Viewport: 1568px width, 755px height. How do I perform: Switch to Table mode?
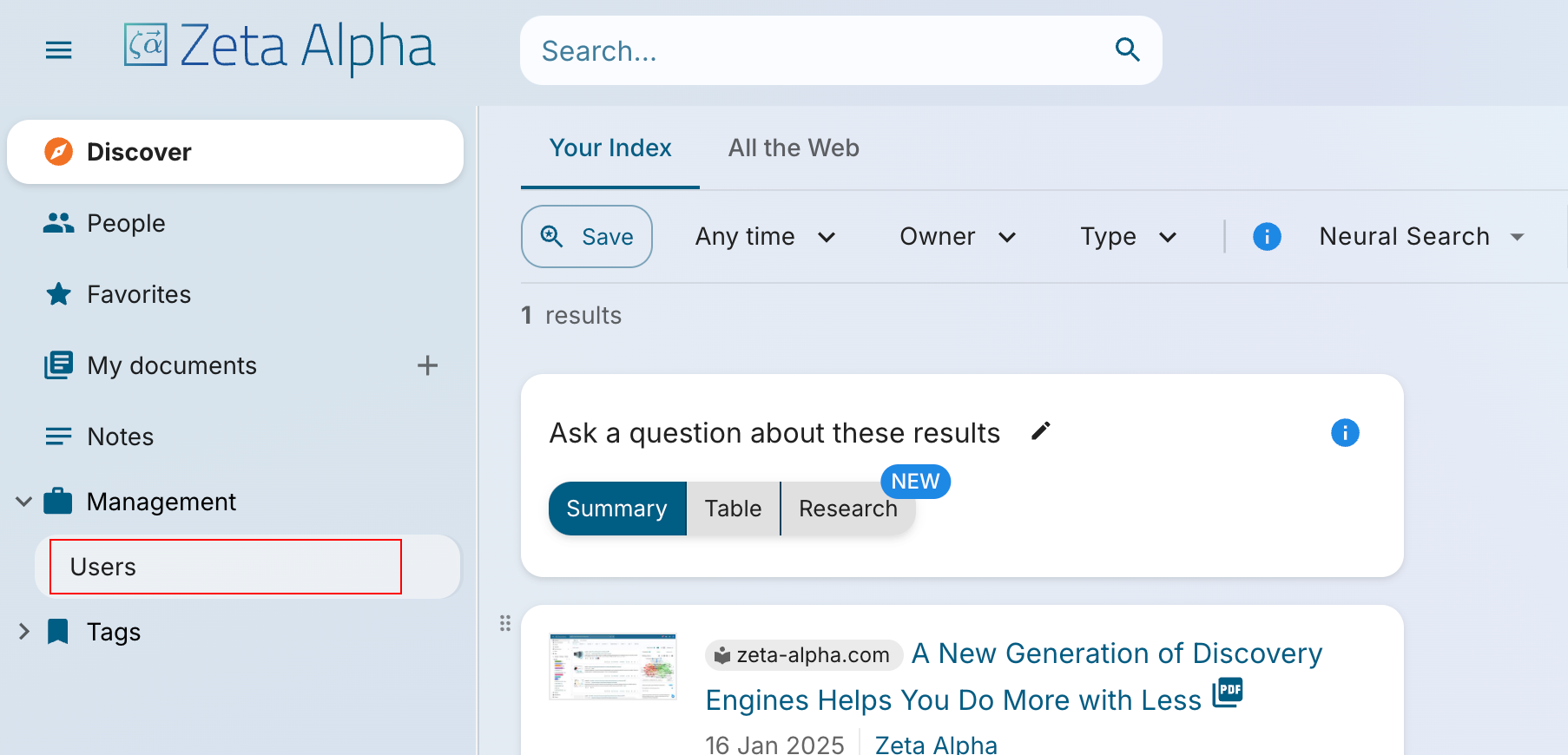pos(733,509)
